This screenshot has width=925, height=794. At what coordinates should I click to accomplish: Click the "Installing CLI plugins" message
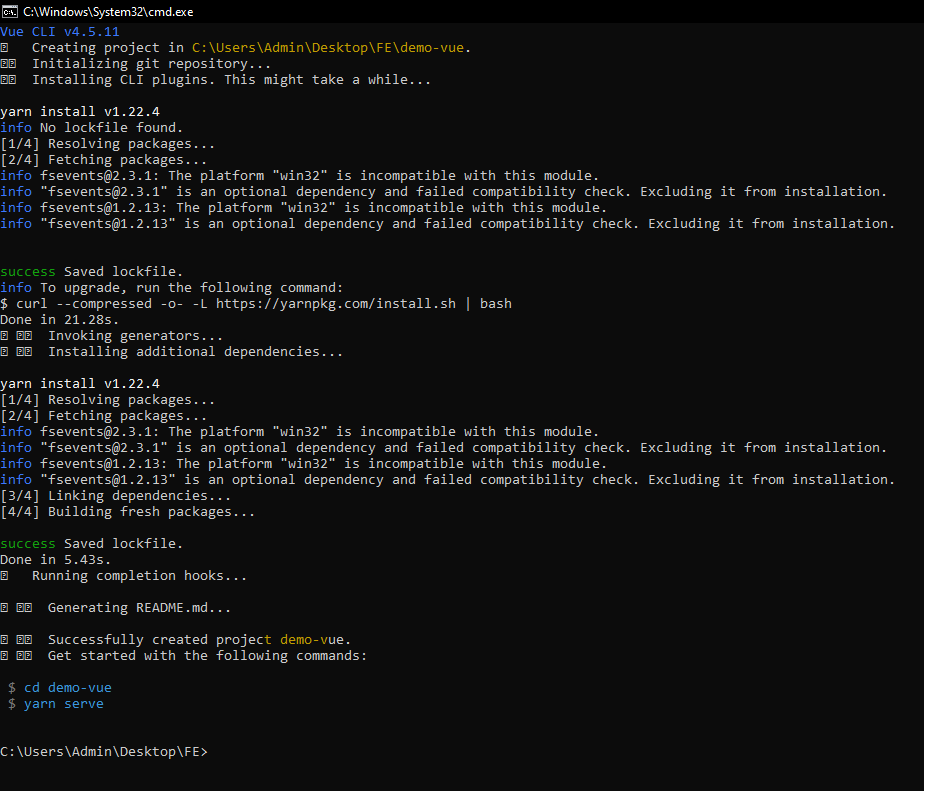pos(232,80)
